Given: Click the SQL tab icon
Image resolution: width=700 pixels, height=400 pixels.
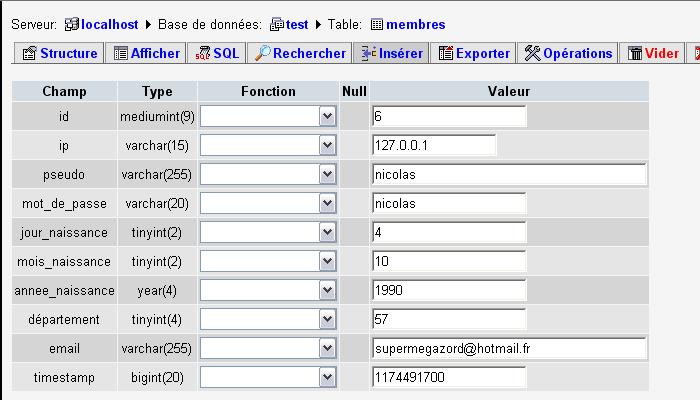Looking at the screenshot, I should click(x=201, y=53).
